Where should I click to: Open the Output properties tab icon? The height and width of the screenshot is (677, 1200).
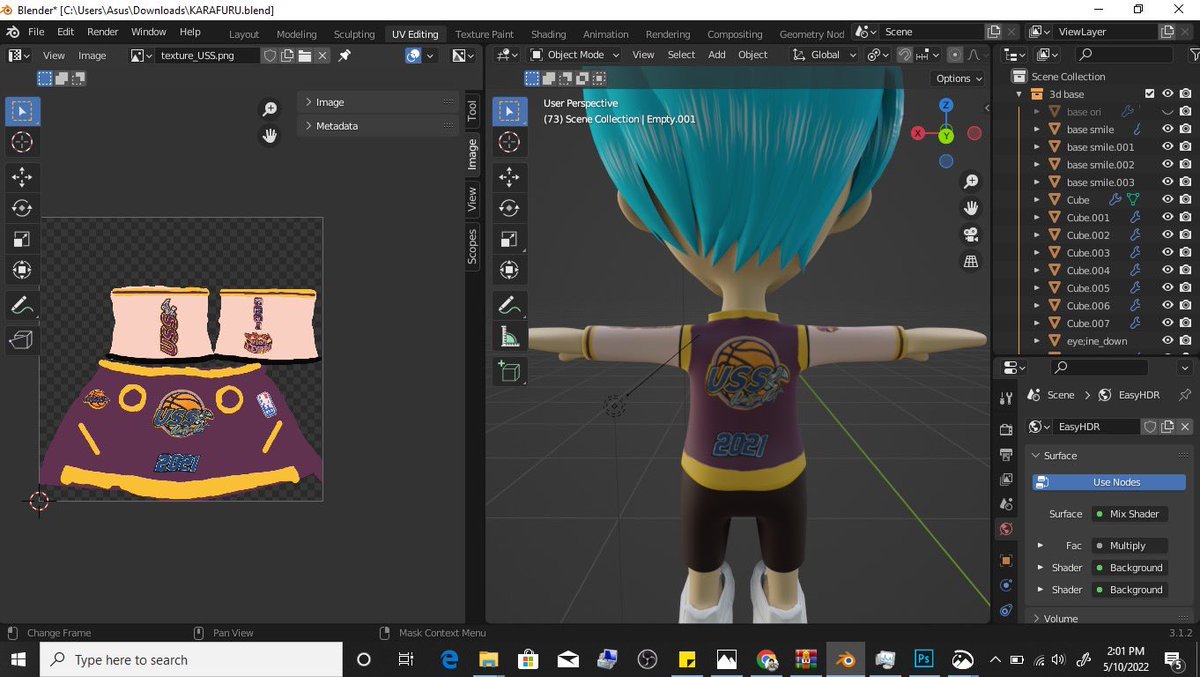point(1006,455)
